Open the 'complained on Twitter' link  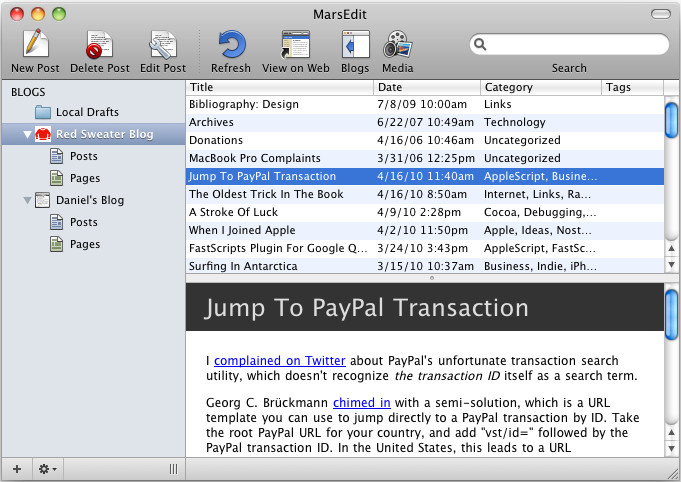[279, 361]
